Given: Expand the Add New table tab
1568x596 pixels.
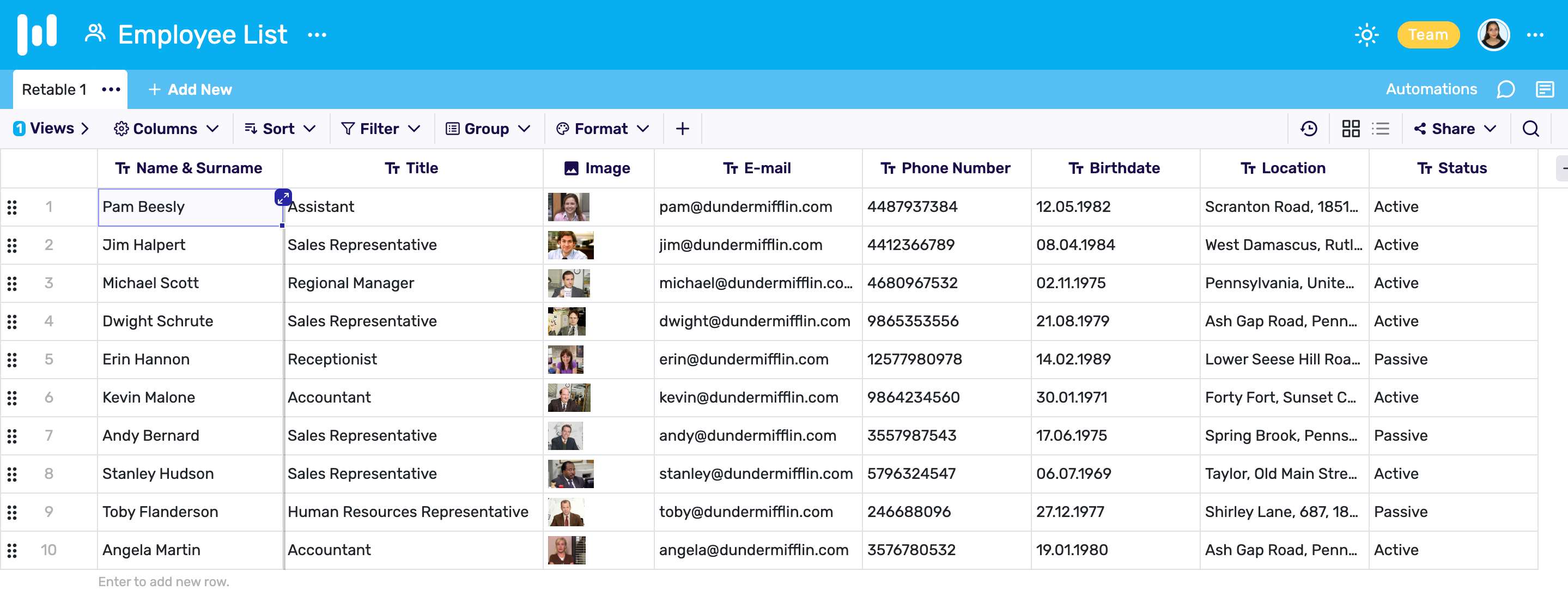Looking at the screenshot, I should click(x=190, y=89).
